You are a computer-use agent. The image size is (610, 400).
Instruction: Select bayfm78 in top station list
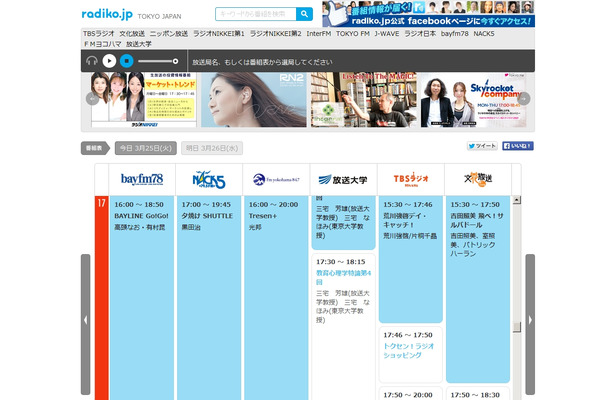455,34
